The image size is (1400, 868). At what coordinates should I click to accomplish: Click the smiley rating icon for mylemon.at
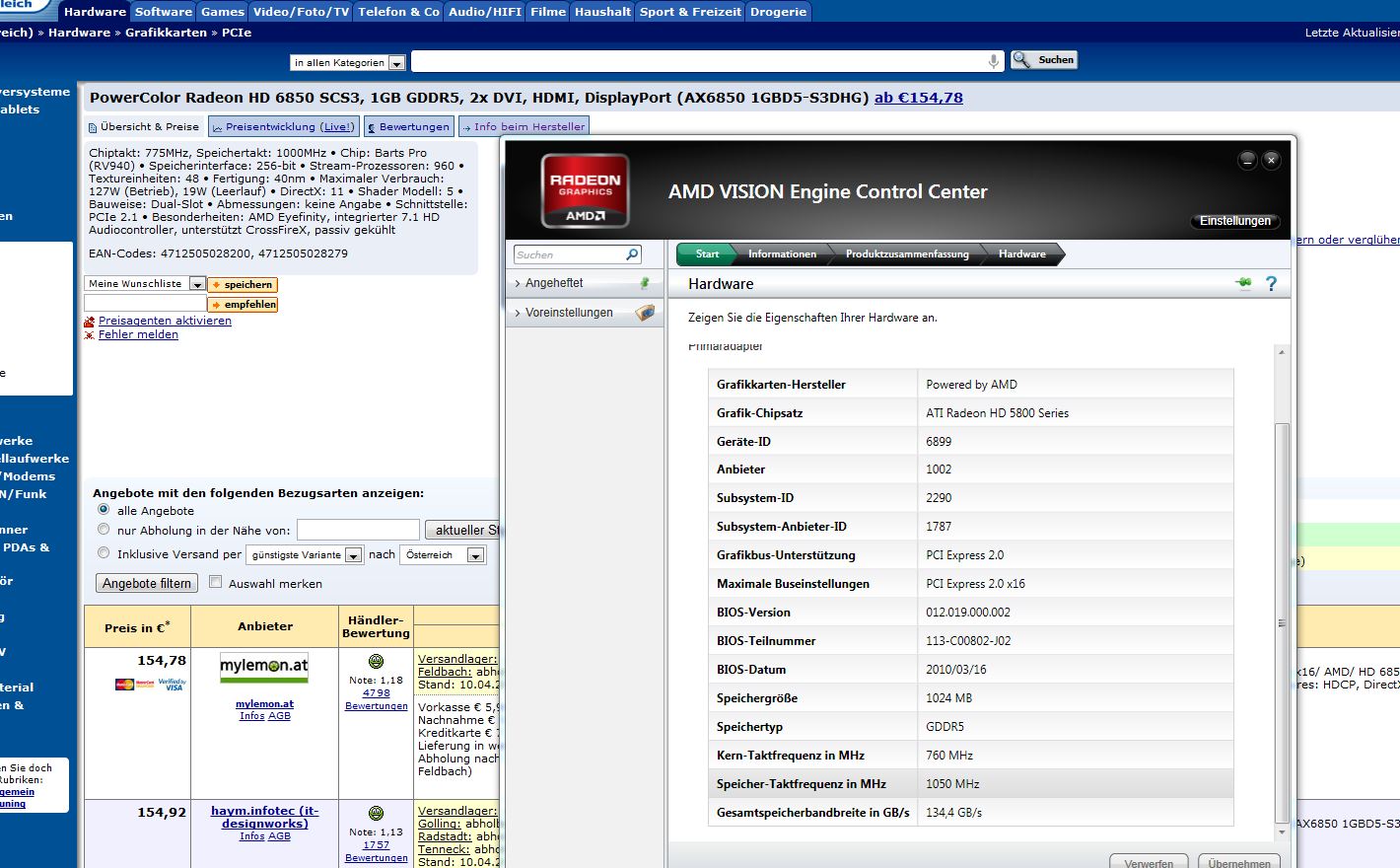(376, 662)
